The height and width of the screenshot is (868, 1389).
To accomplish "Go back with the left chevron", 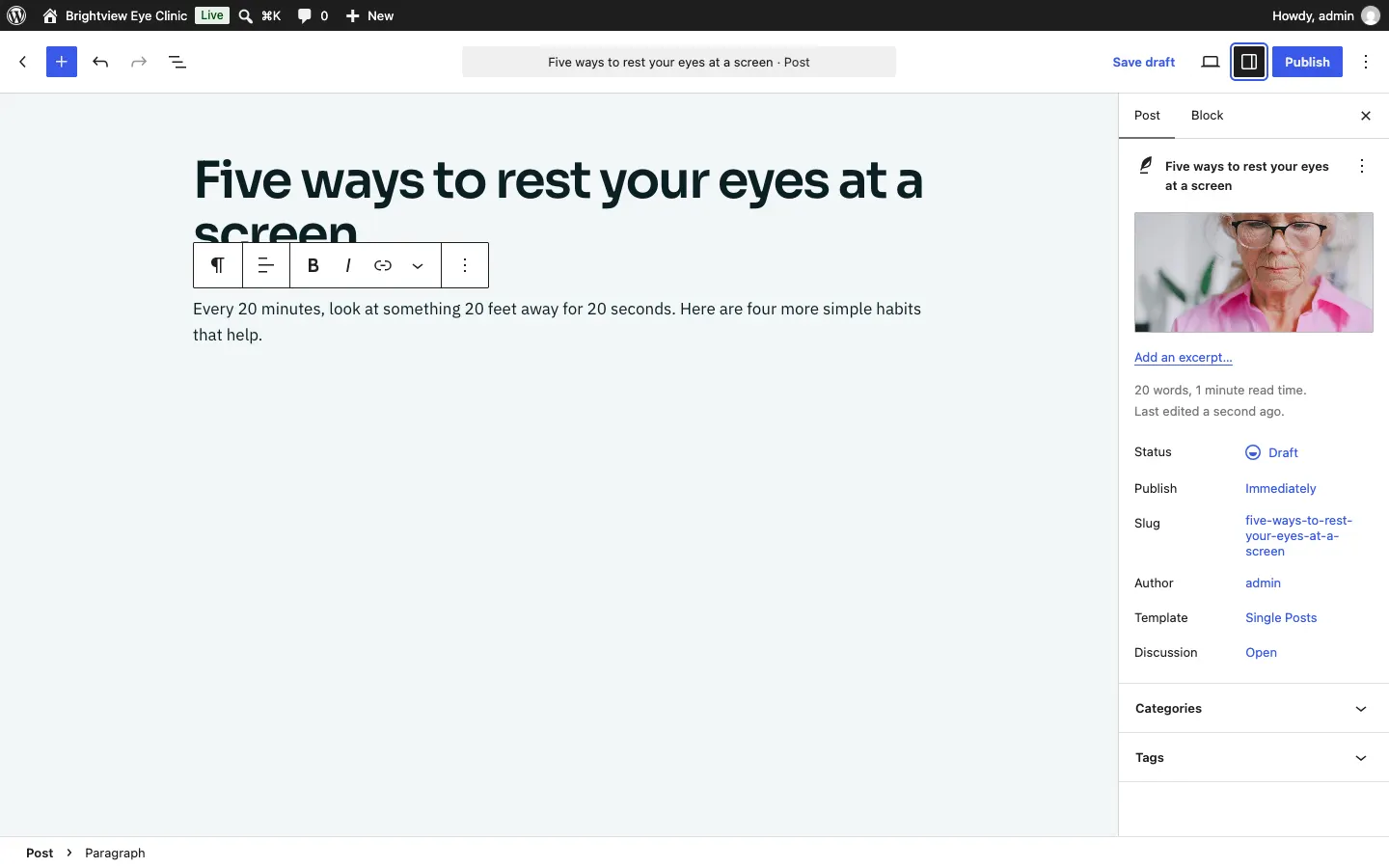I will pos(23,62).
